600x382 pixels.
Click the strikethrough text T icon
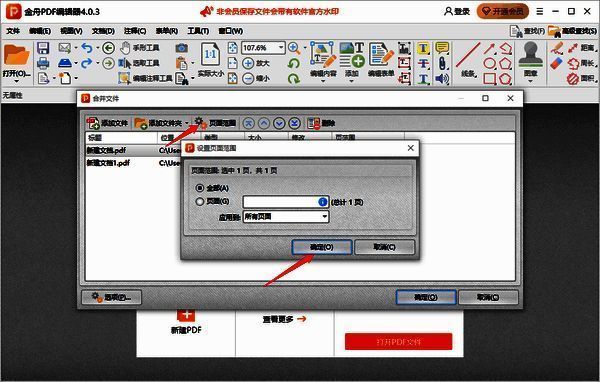pyautogui.click(x=423, y=64)
